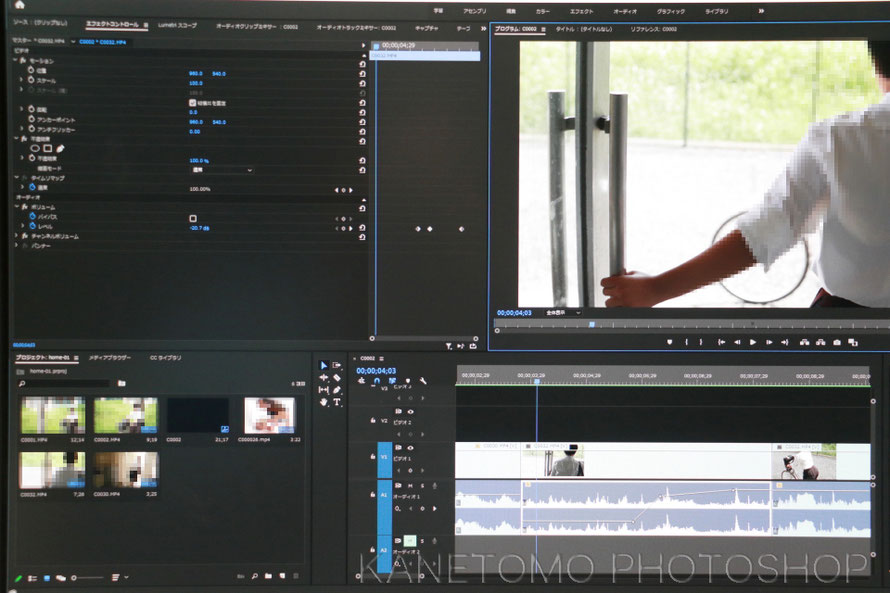Click Lift button in Program monitor
The width and height of the screenshot is (890, 593).
[x=804, y=342]
